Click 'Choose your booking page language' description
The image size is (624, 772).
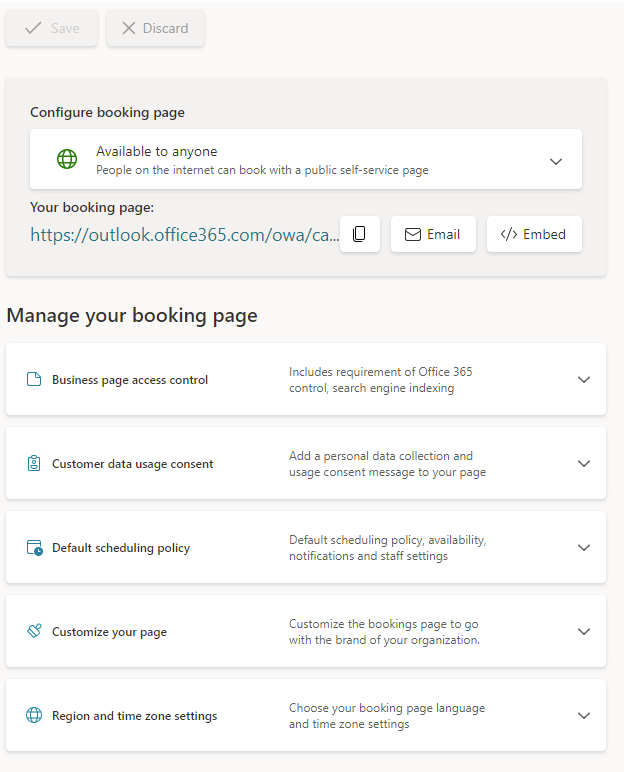pyautogui.click(x=387, y=716)
